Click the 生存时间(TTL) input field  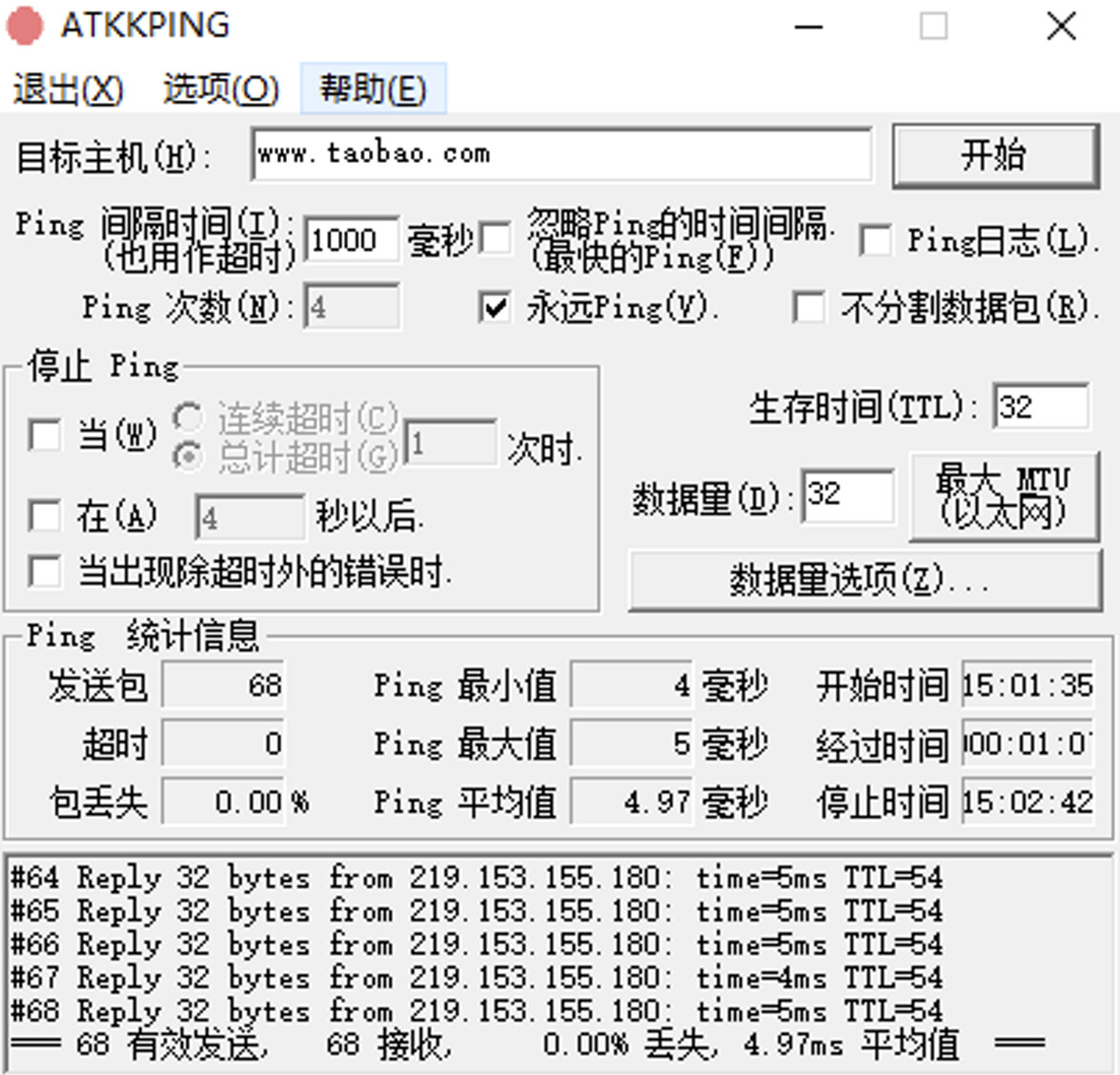click(1039, 408)
